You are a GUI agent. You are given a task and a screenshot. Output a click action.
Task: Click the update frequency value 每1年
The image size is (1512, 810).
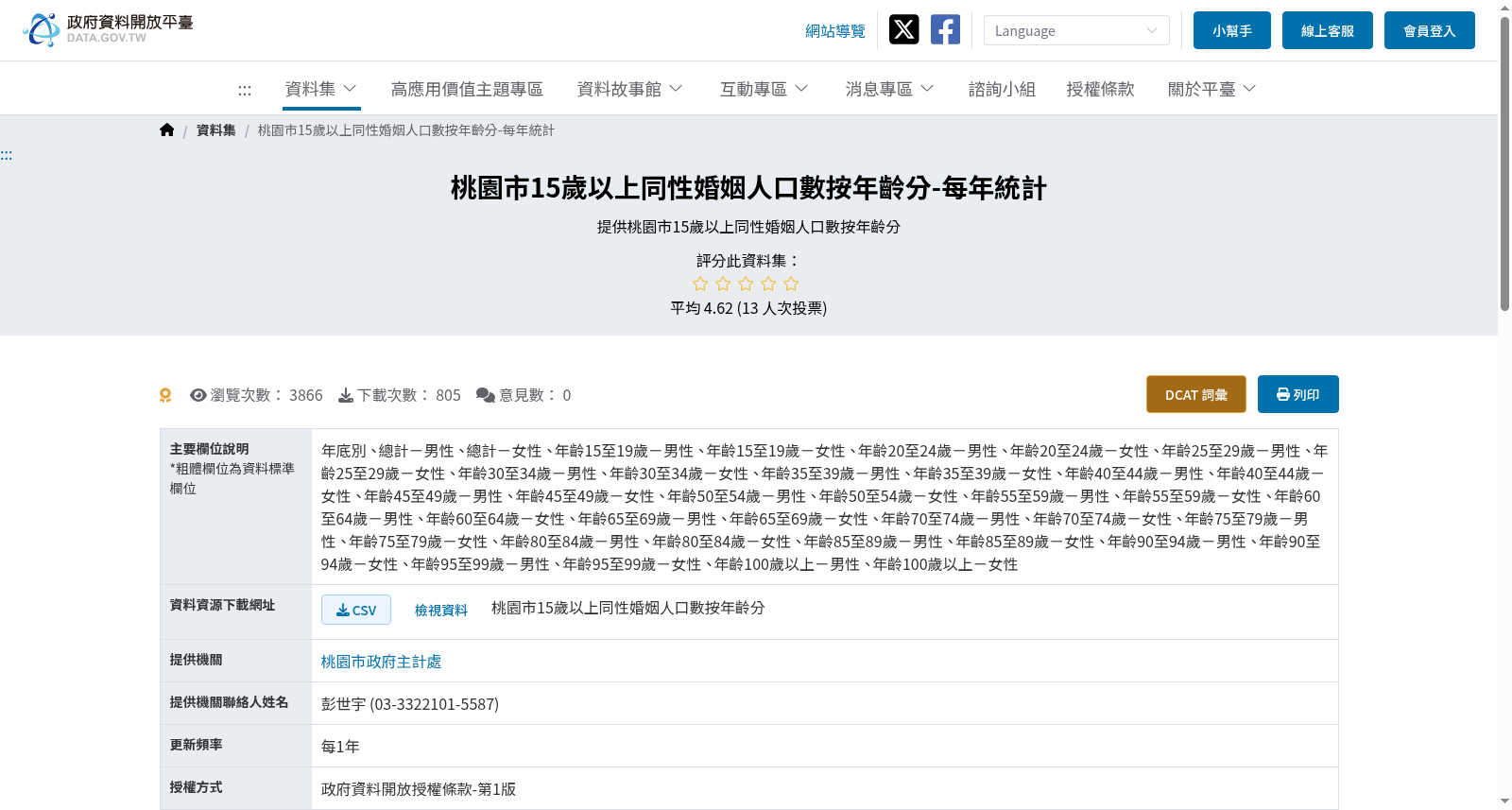point(340,747)
